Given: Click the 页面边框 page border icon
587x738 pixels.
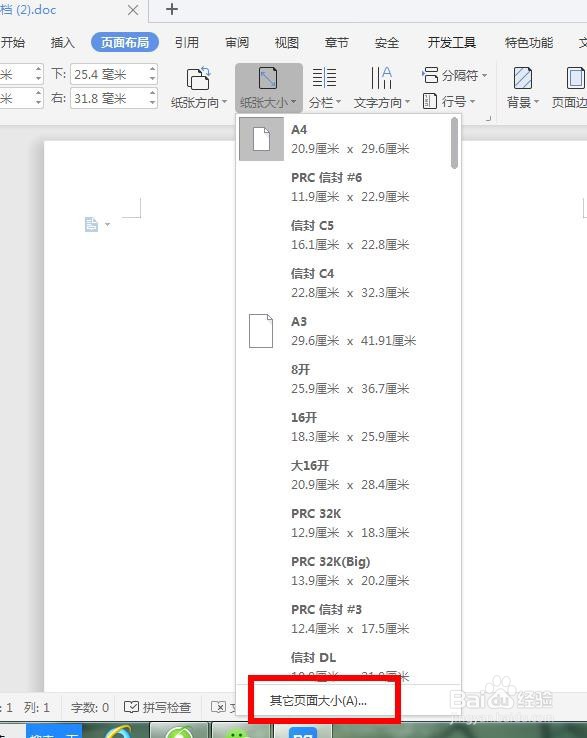Looking at the screenshot, I should [575, 78].
